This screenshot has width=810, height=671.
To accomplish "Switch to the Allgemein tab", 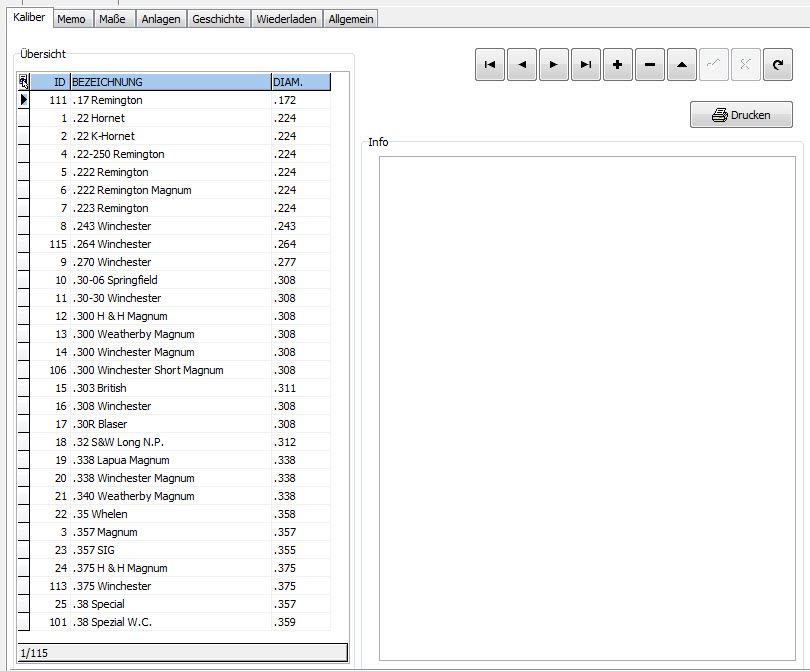I will [351, 19].
